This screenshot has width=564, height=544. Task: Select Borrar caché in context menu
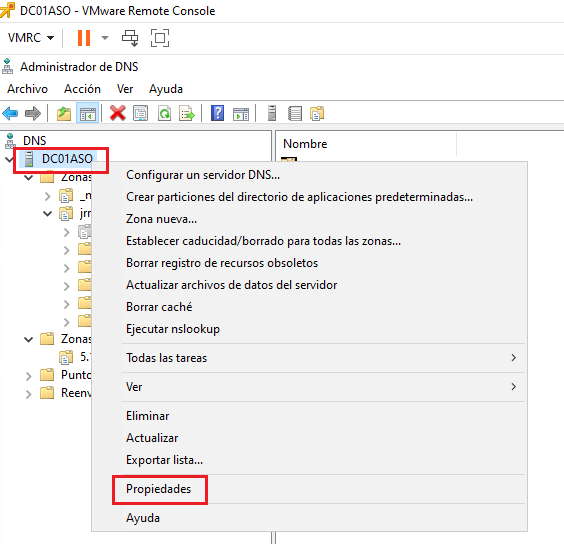309,307
